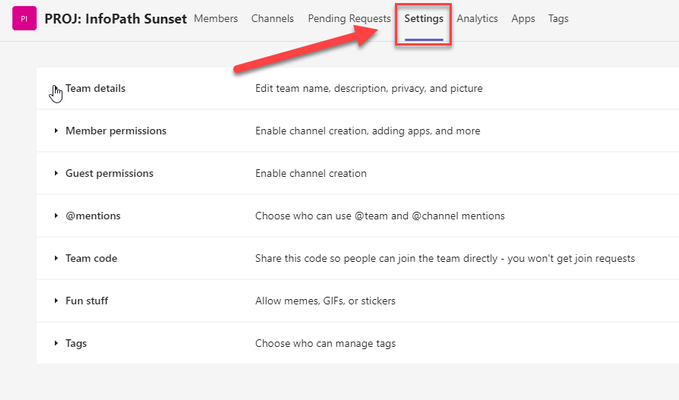Go to the Pending Requests tab
The image size is (679, 400).
point(349,19)
